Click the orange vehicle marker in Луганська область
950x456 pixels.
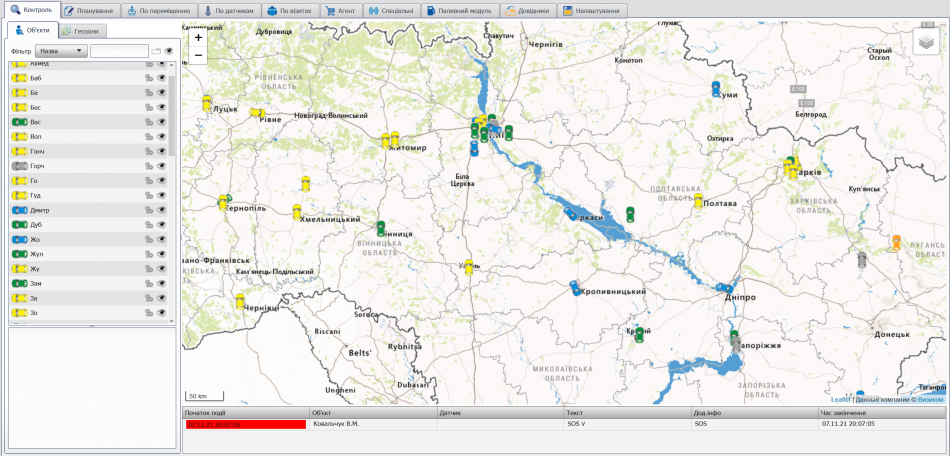tap(896, 242)
